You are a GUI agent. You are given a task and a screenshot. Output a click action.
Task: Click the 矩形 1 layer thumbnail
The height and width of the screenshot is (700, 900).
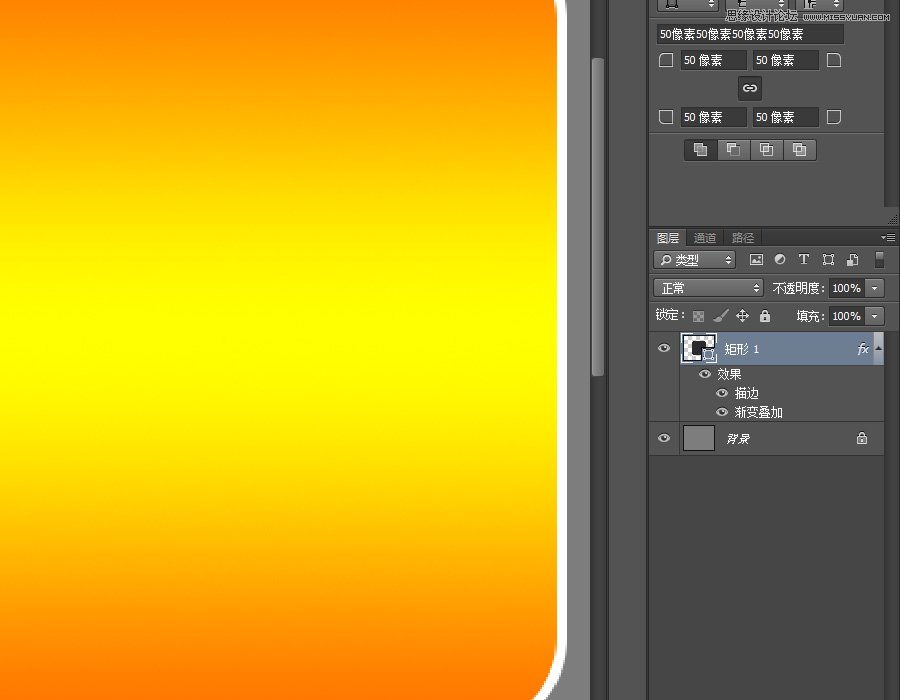pyautogui.click(x=699, y=348)
